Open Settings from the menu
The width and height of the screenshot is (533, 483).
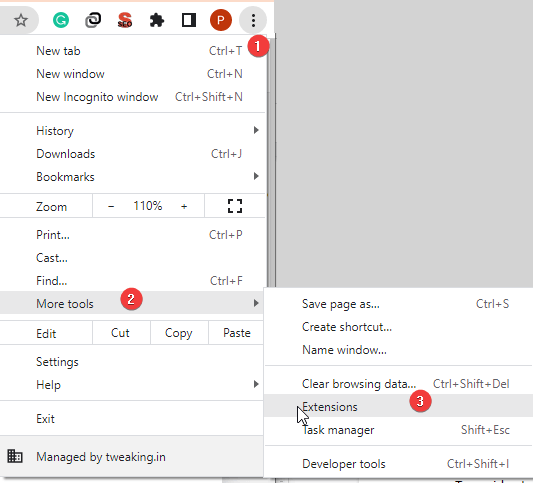(132, 362)
